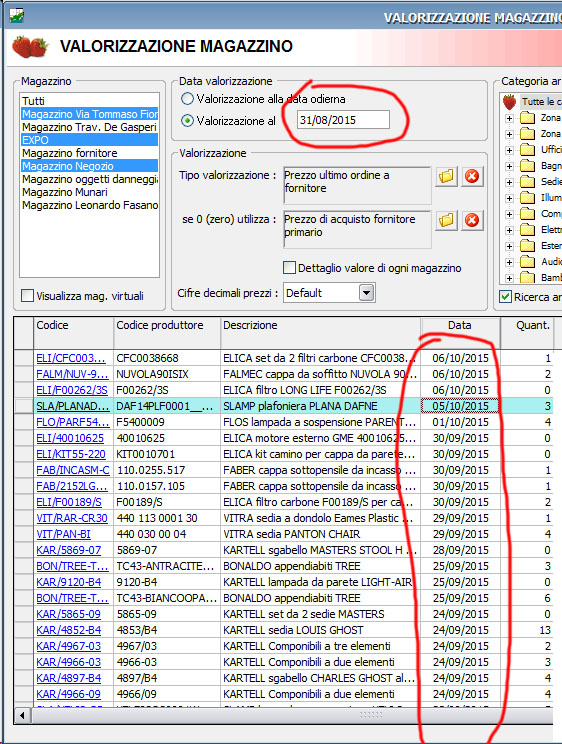The height and width of the screenshot is (744, 562).
Task: Open article link ELI/F00262/3S
Action: [x=72, y=390]
